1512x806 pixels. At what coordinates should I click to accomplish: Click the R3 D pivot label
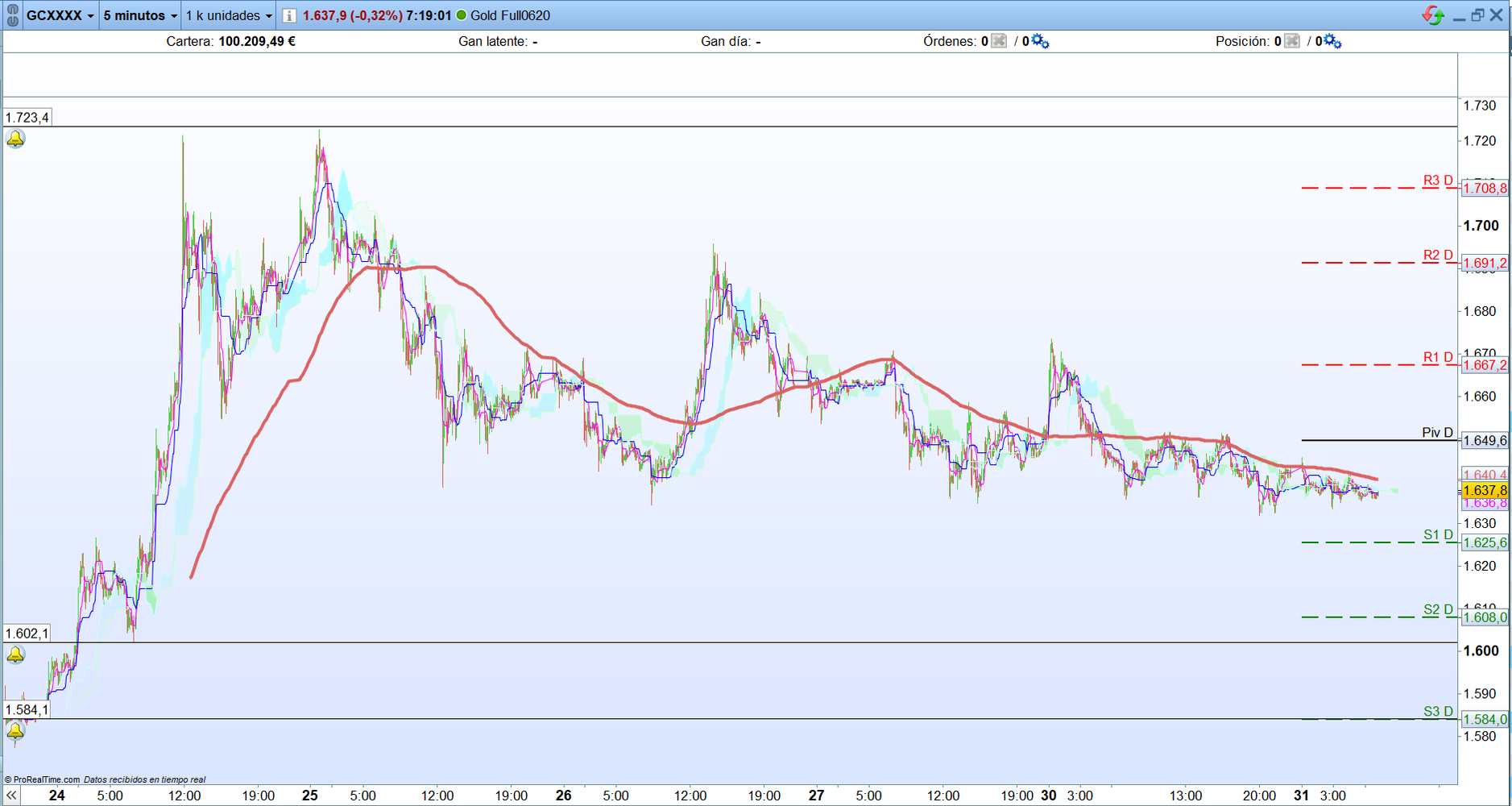pos(1438,181)
